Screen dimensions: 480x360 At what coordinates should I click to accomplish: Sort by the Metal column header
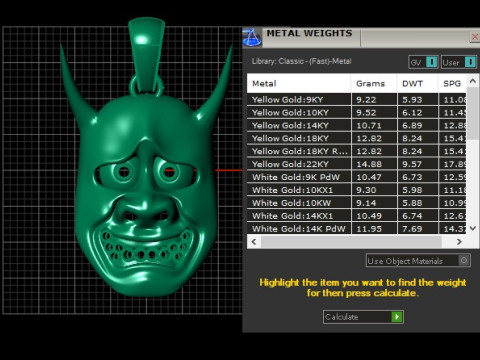click(x=299, y=83)
